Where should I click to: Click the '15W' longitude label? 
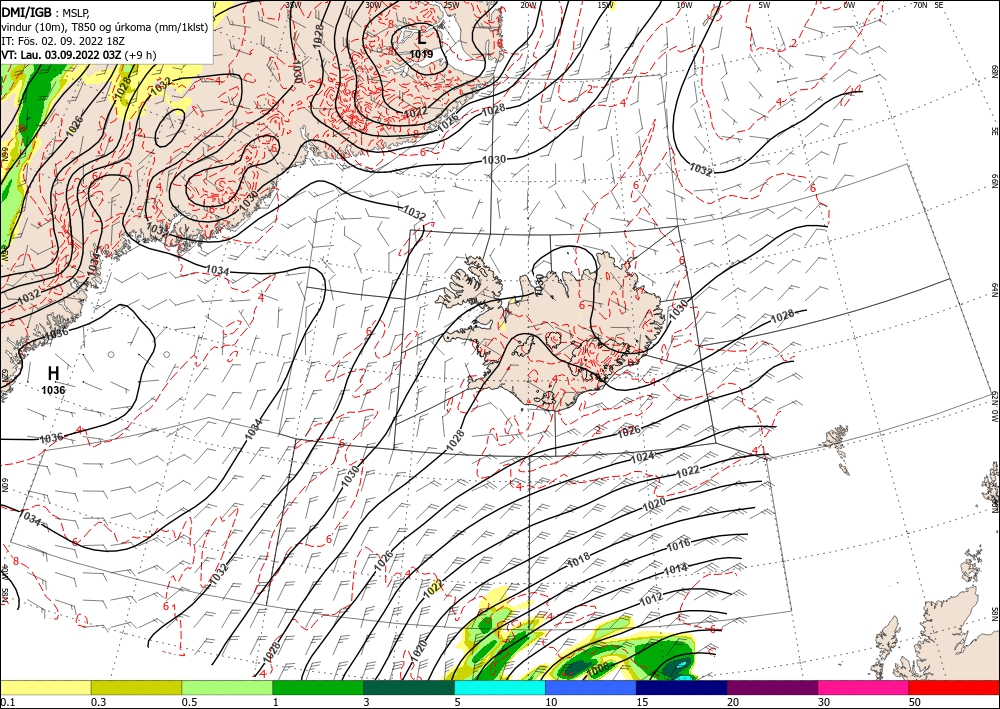point(606,5)
